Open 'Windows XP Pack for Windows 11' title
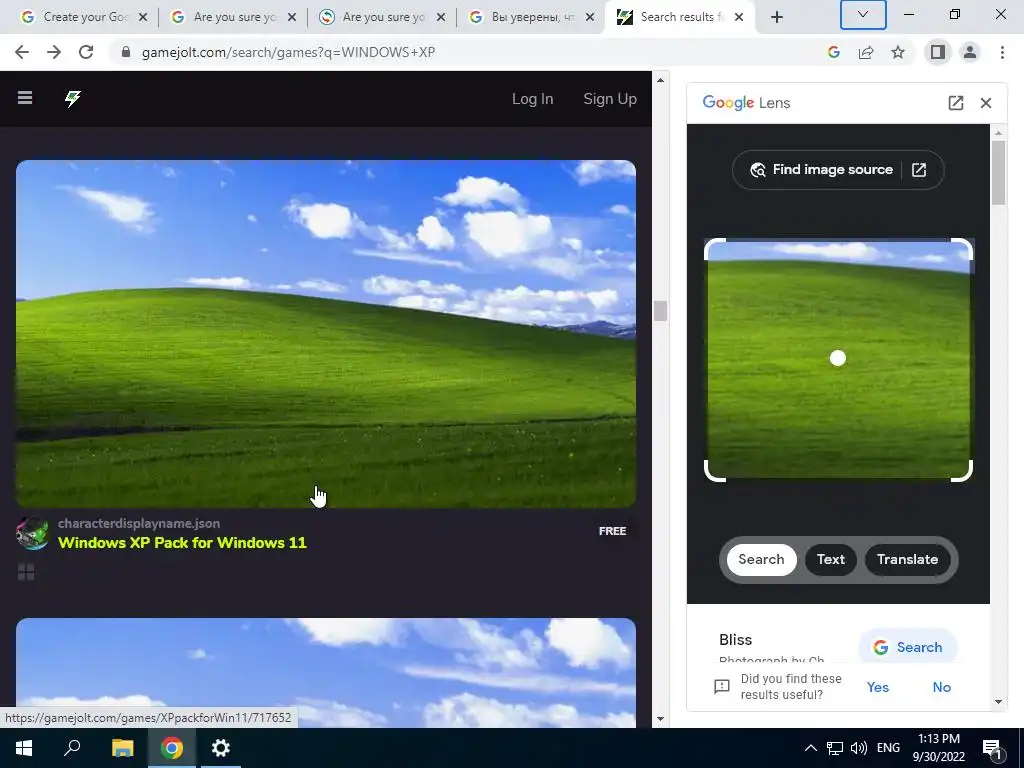 point(182,543)
